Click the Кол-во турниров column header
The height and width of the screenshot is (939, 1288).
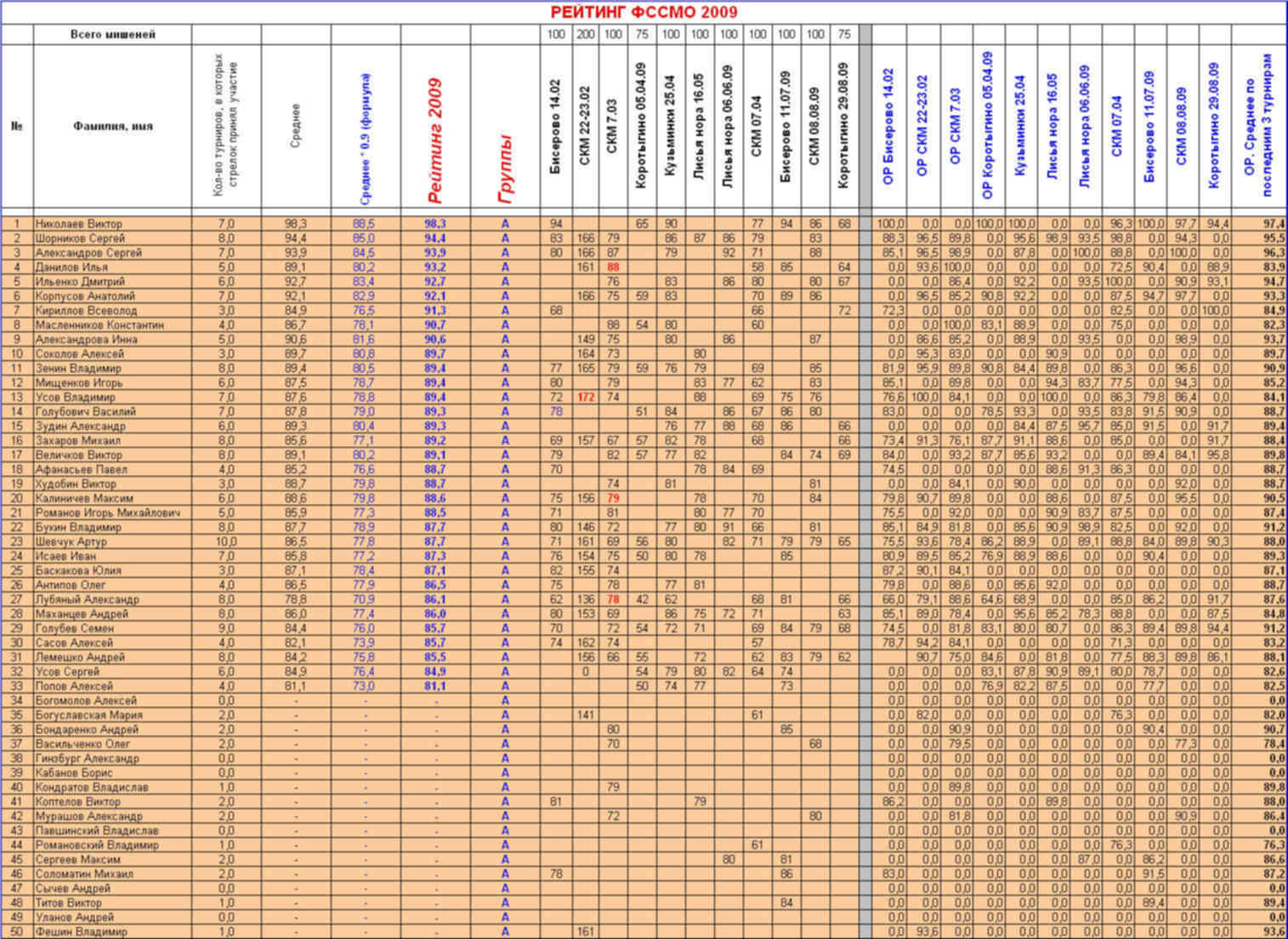226,127
